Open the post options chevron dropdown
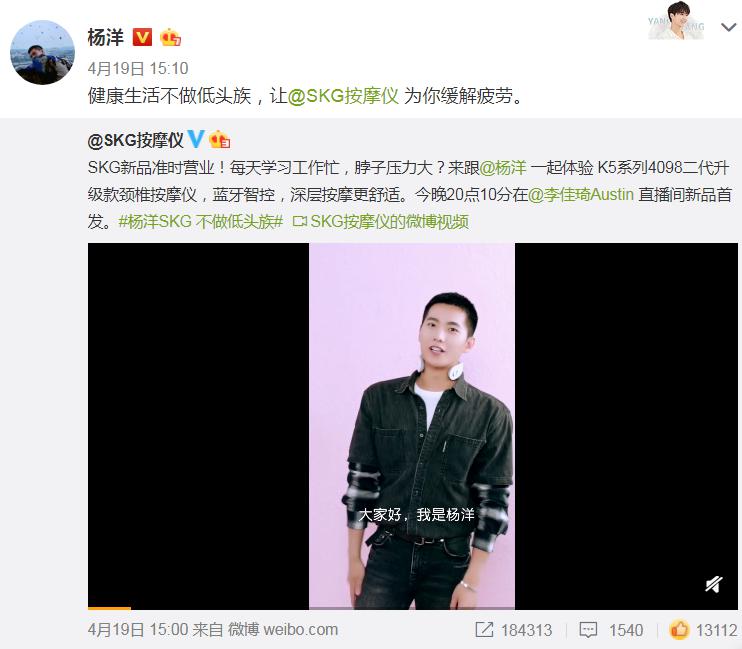The image size is (742, 649). point(728,27)
